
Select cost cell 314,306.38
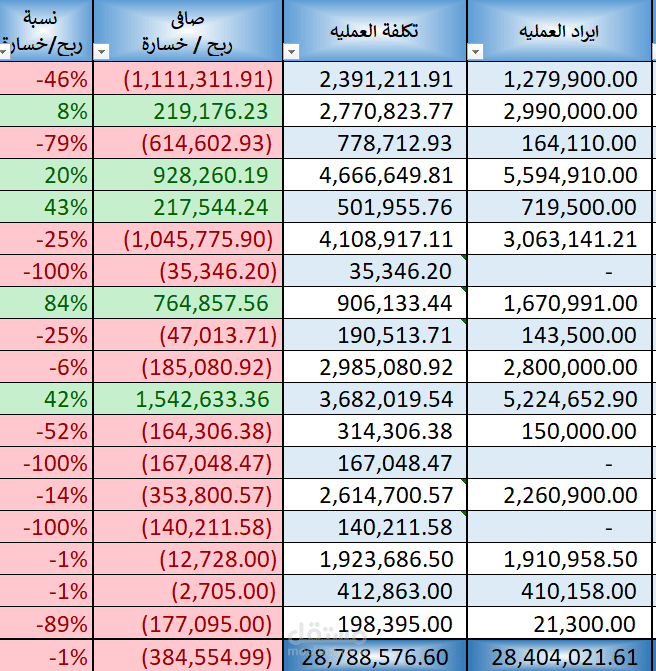(375, 431)
